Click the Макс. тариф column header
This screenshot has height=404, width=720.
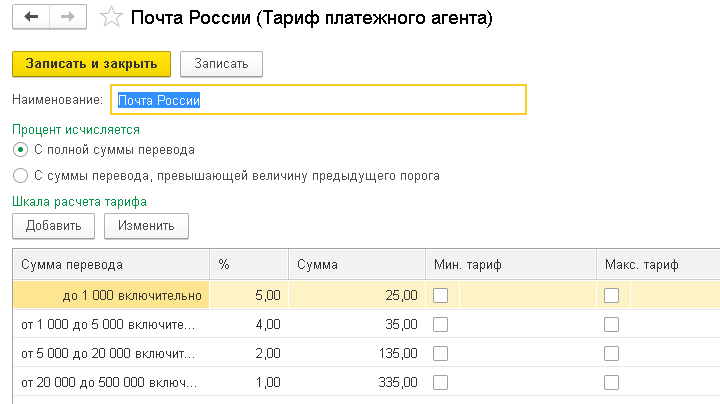tap(658, 264)
